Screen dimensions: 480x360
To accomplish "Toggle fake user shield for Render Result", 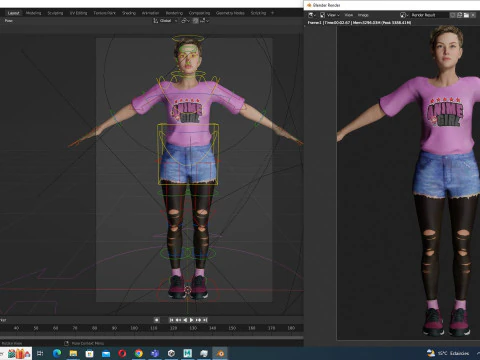I will pyautogui.click(x=452, y=15).
